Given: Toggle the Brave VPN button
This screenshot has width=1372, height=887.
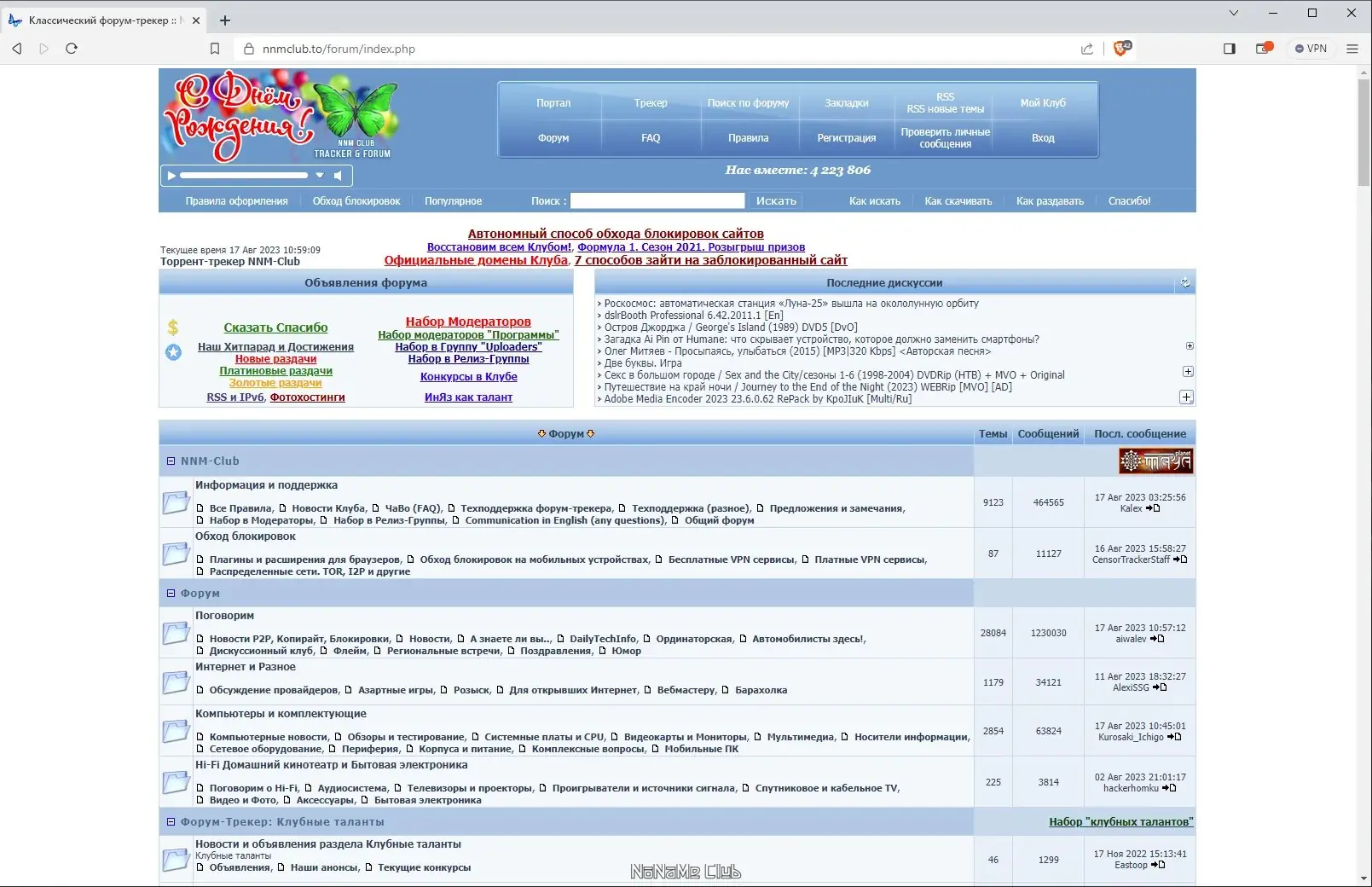Looking at the screenshot, I should coord(1311,49).
